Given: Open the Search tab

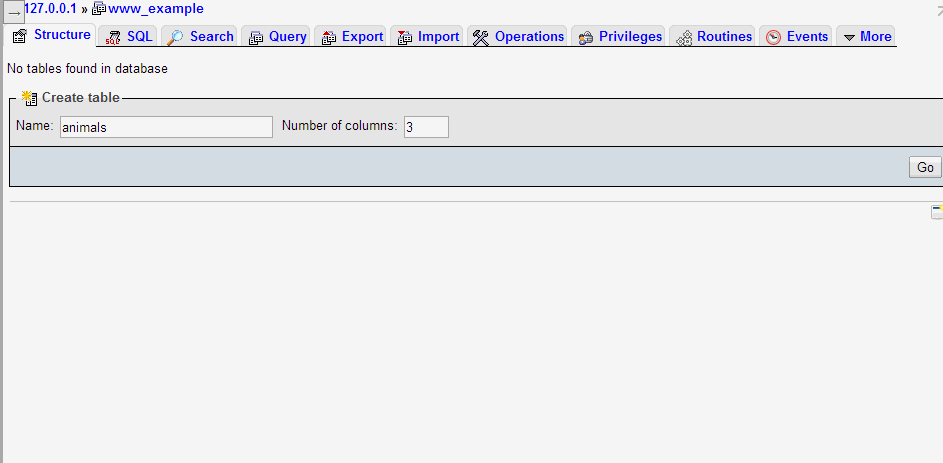Looking at the screenshot, I should (x=201, y=37).
